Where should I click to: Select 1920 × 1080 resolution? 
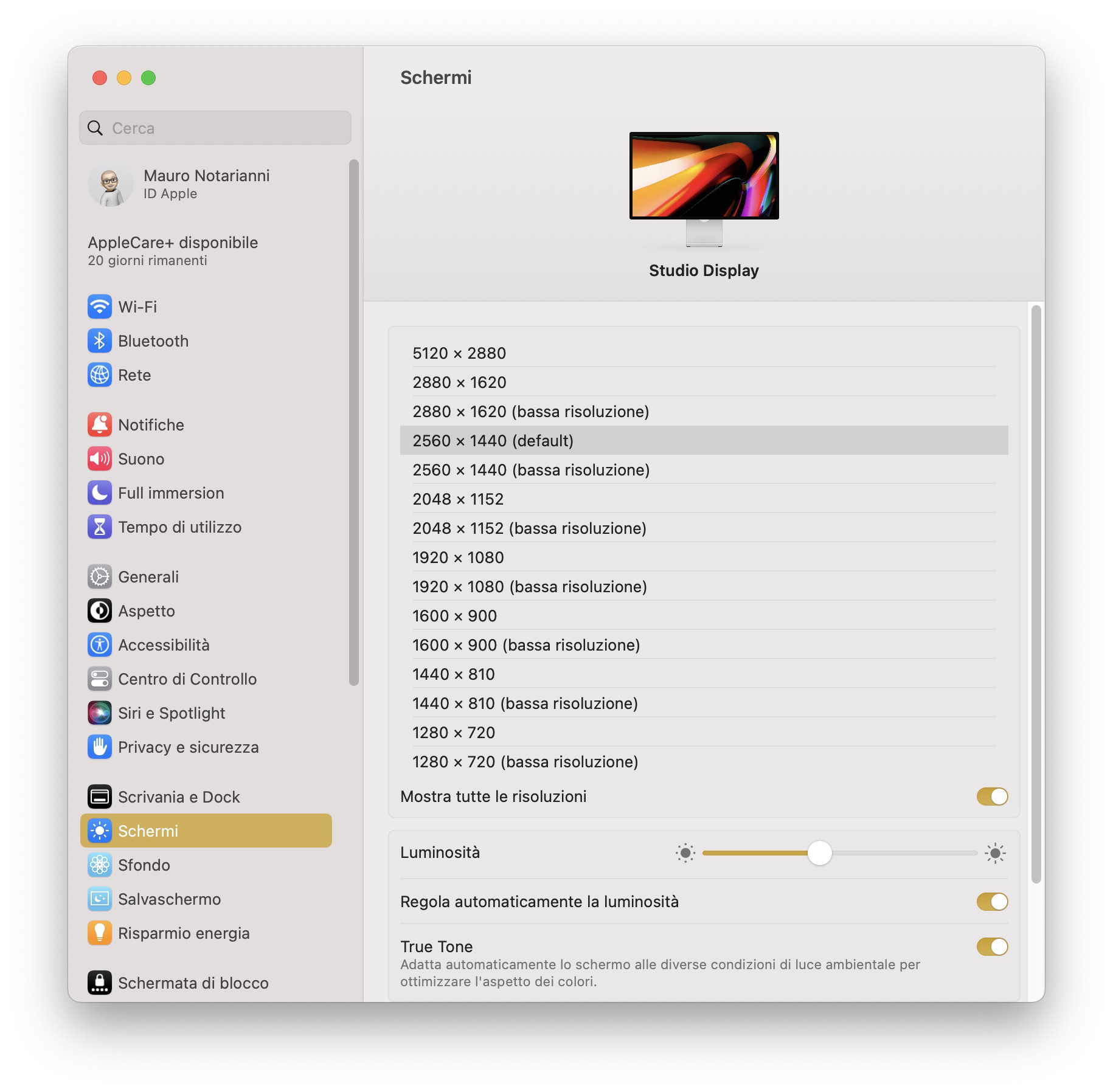click(704, 558)
